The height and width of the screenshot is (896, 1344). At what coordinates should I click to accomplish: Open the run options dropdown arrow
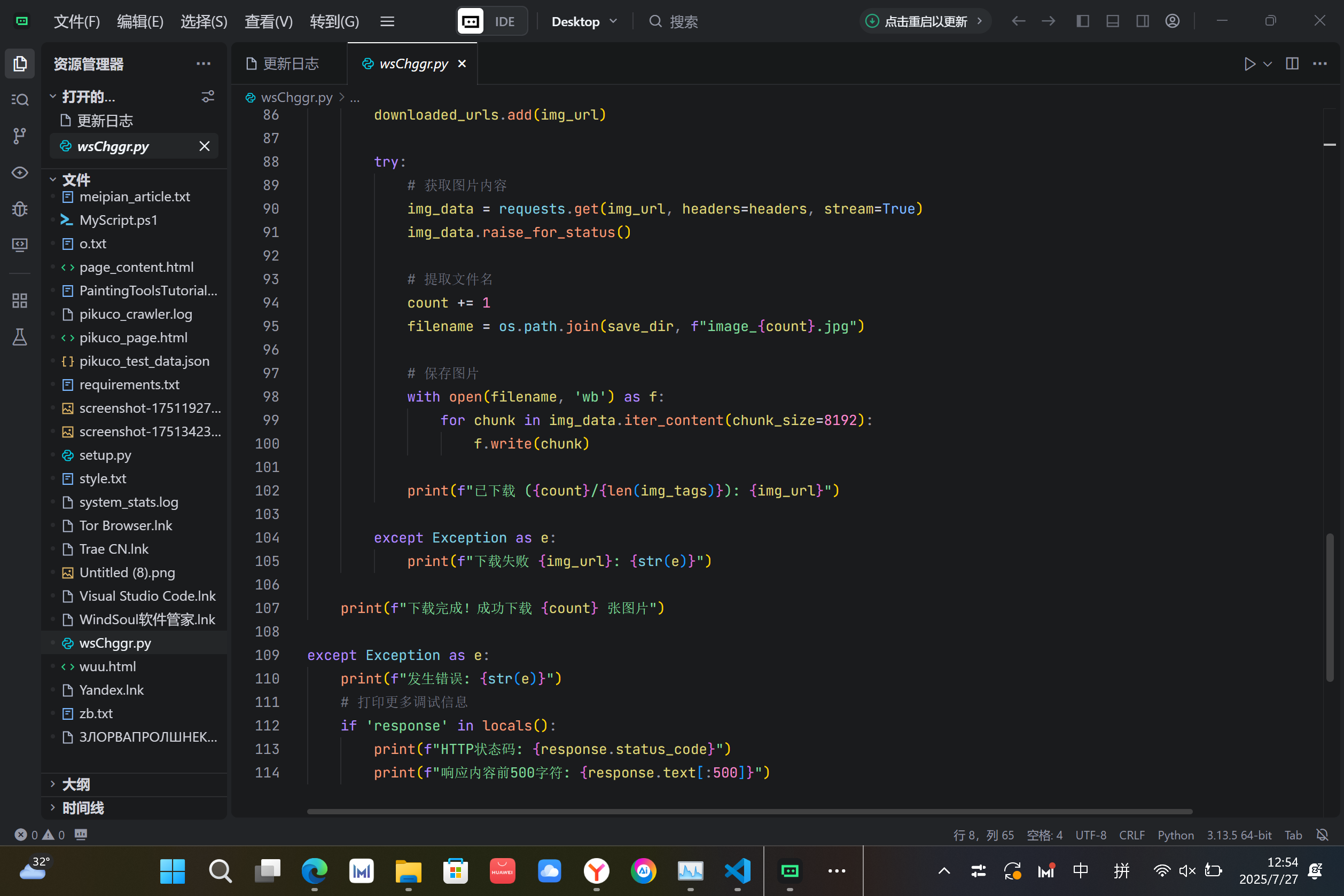coord(1268,64)
